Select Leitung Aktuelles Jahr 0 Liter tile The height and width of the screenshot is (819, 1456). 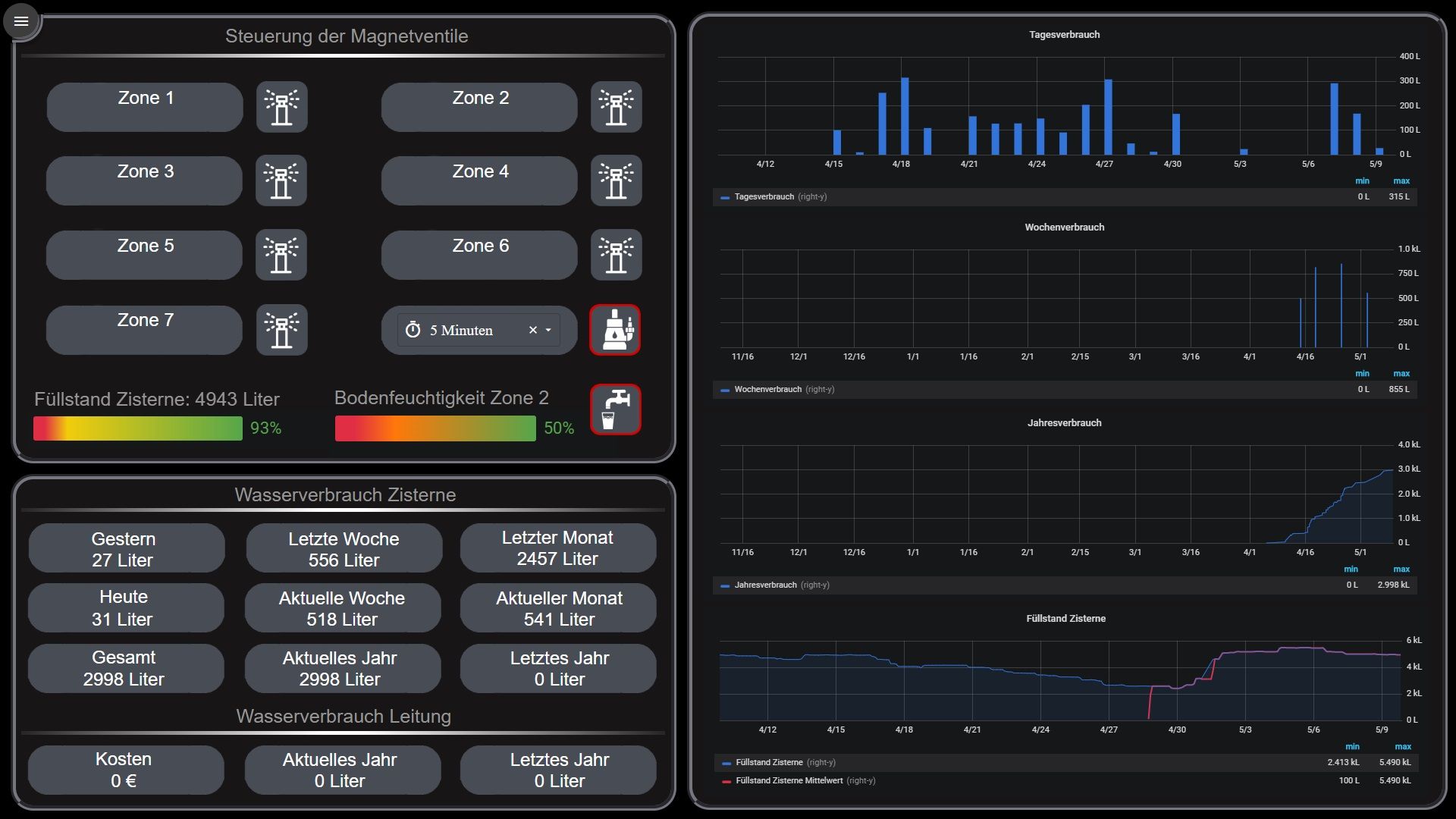tap(344, 770)
